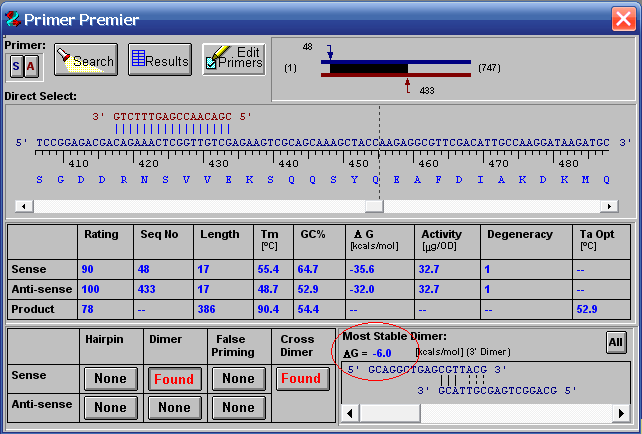This screenshot has height=434, width=642.
Task: Open the primer Search dialog
Action: click(86, 60)
